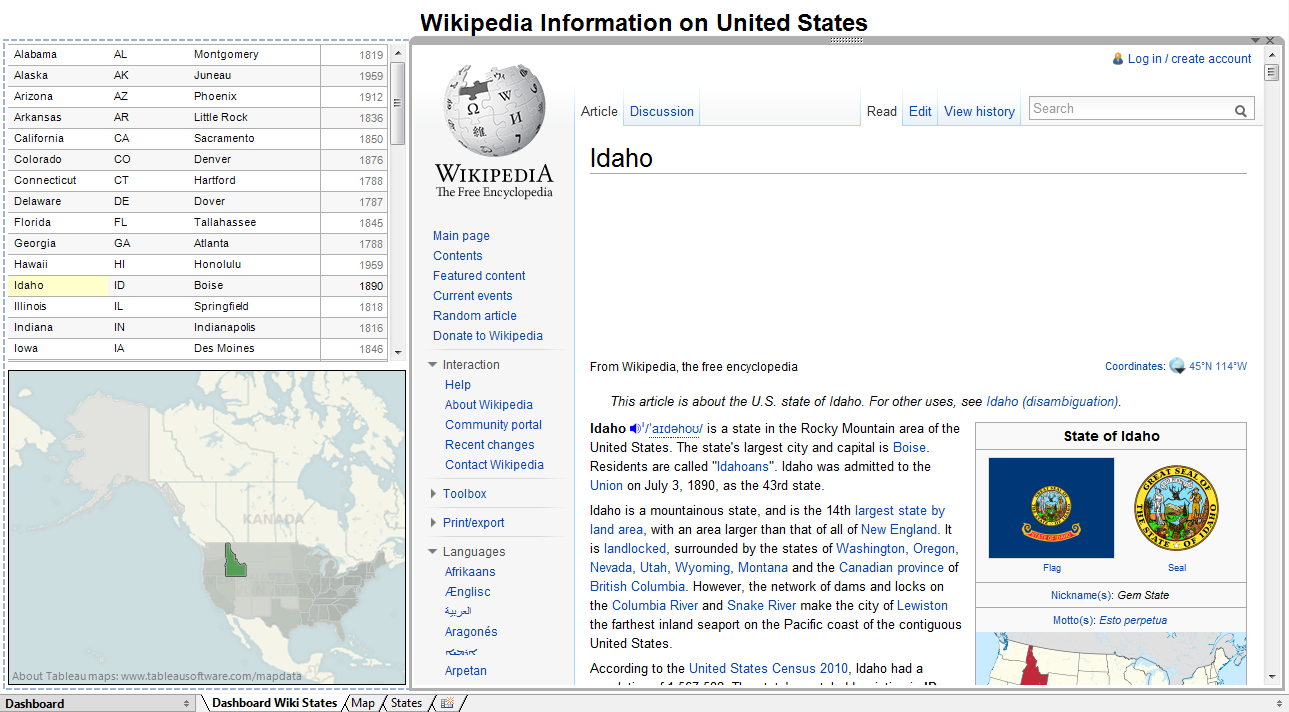Open the Great Seal of Idaho image
The image size is (1289, 712).
1177,510
